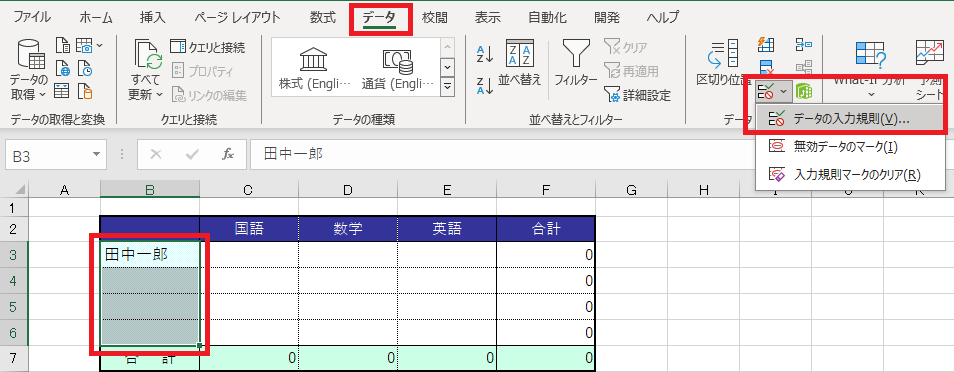The image size is (954, 372).
Task: Click the 国語 header cell
Action: click(249, 229)
